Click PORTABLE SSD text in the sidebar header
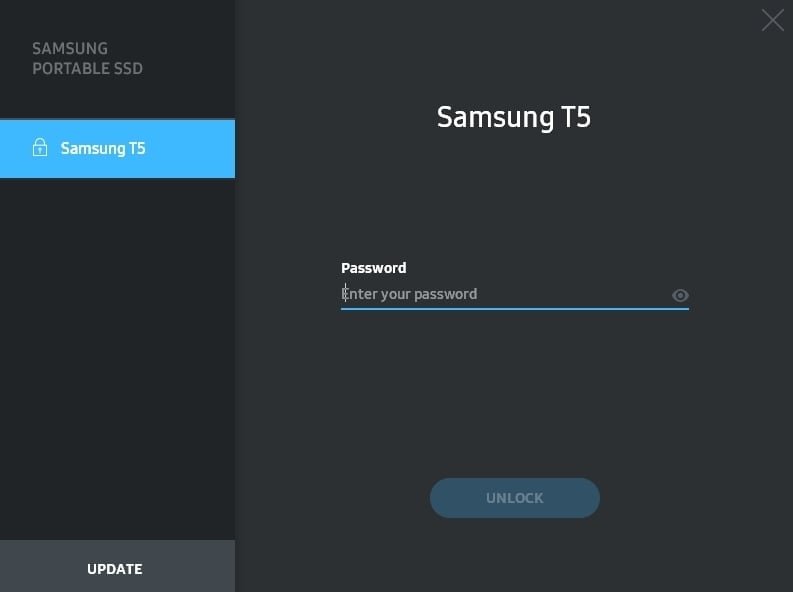This screenshot has height=592, width=793. point(87,68)
